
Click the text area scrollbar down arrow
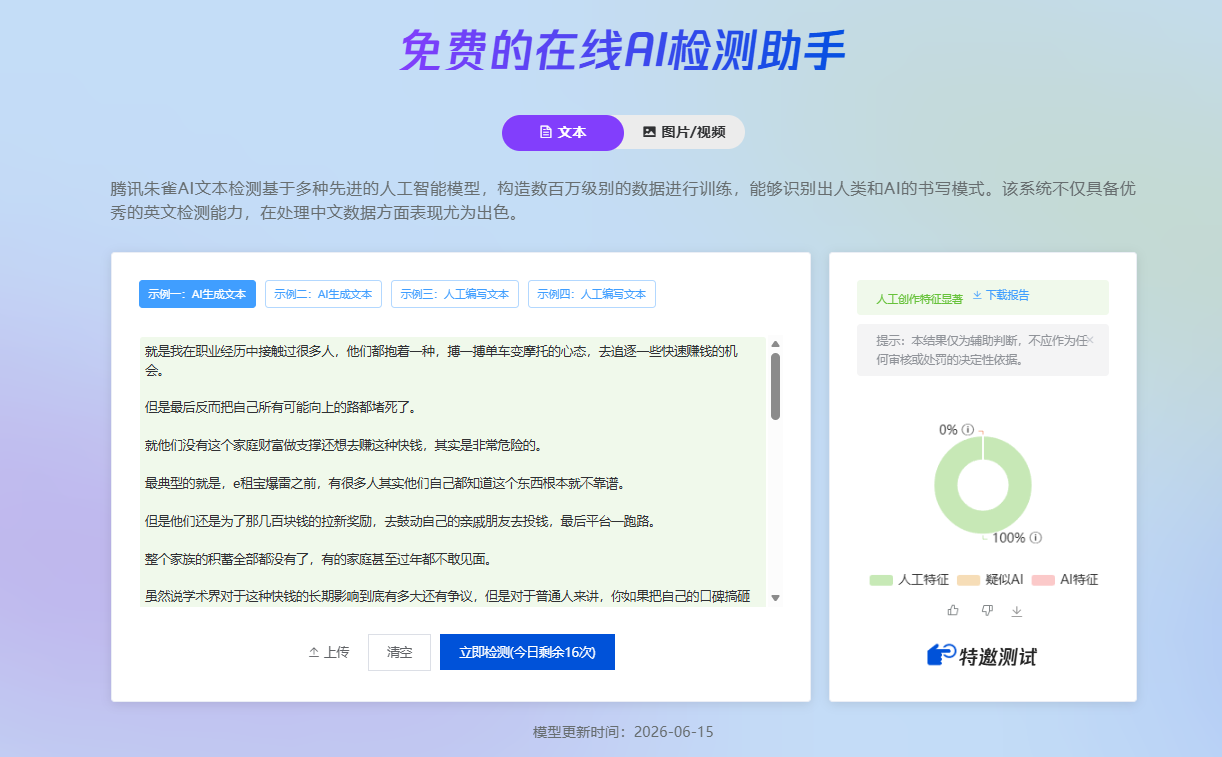tap(775, 598)
